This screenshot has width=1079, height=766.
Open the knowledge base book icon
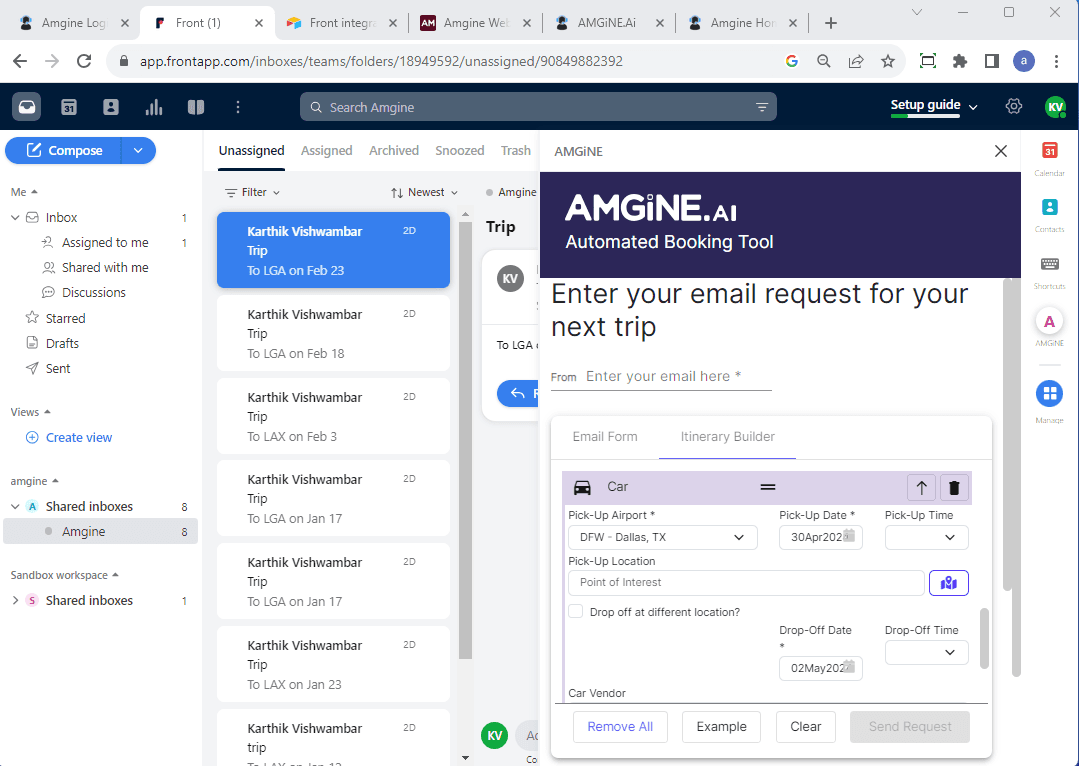pos(196,107)
